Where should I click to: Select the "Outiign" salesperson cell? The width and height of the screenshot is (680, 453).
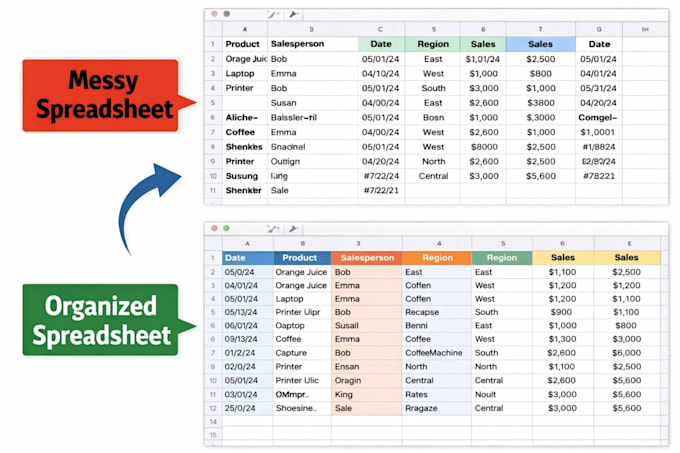312,161
